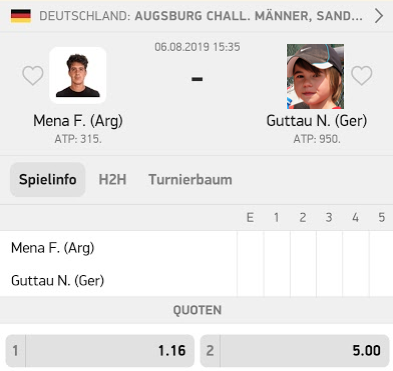This screenshot has height=371, width=393.
Task: Select odds 1.16 for player 1
Action: (x=100, y=351)
